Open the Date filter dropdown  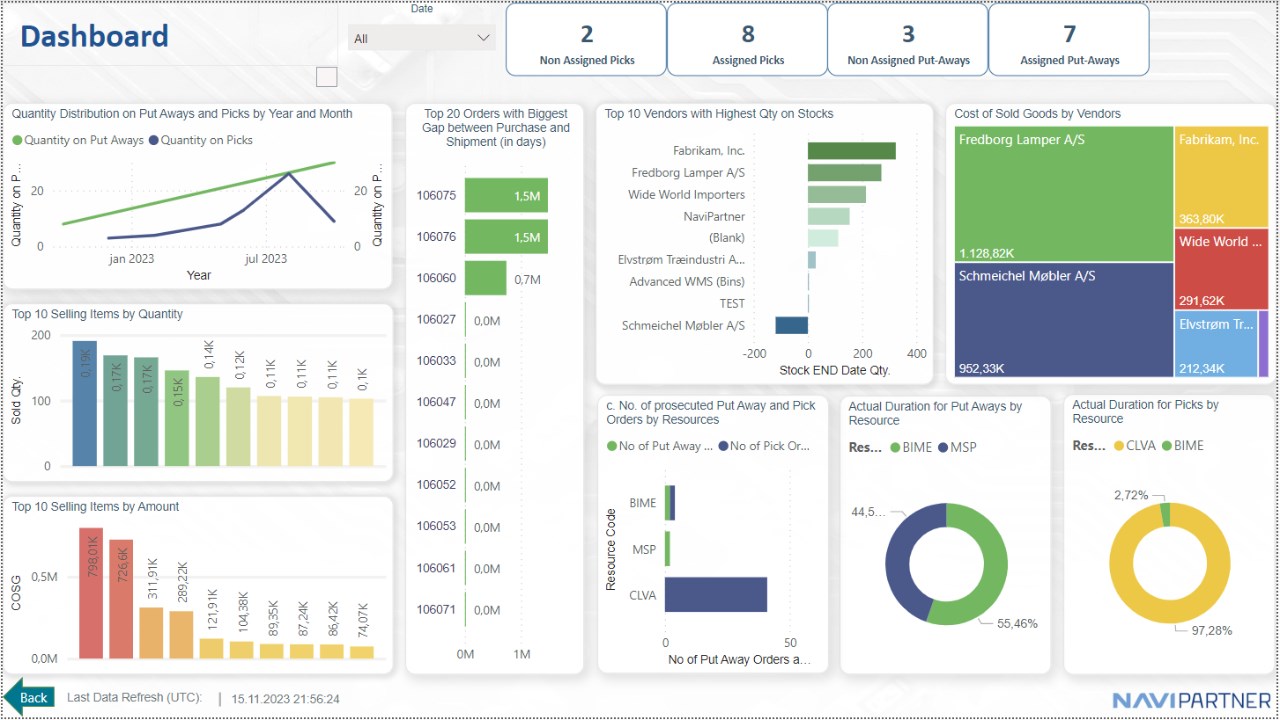coord(421,38)
